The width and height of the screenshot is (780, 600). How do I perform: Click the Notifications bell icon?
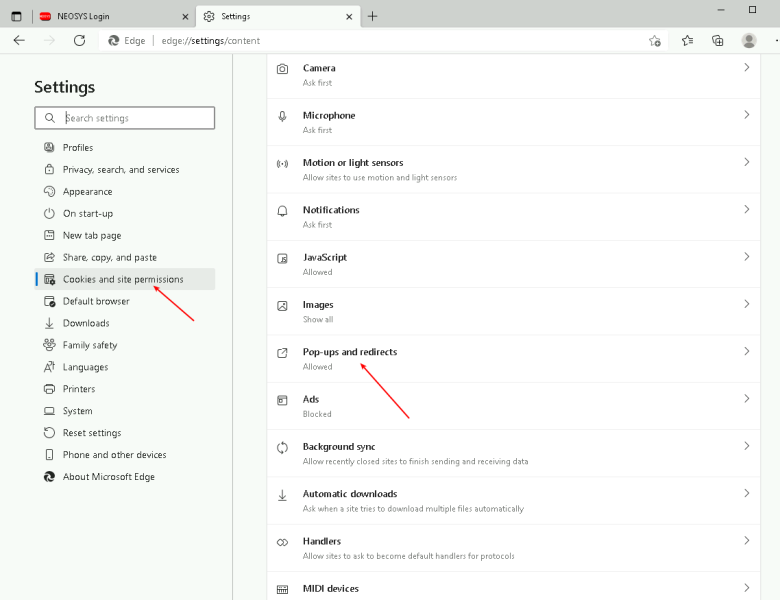pyautogui.click(x=282, y=210)
